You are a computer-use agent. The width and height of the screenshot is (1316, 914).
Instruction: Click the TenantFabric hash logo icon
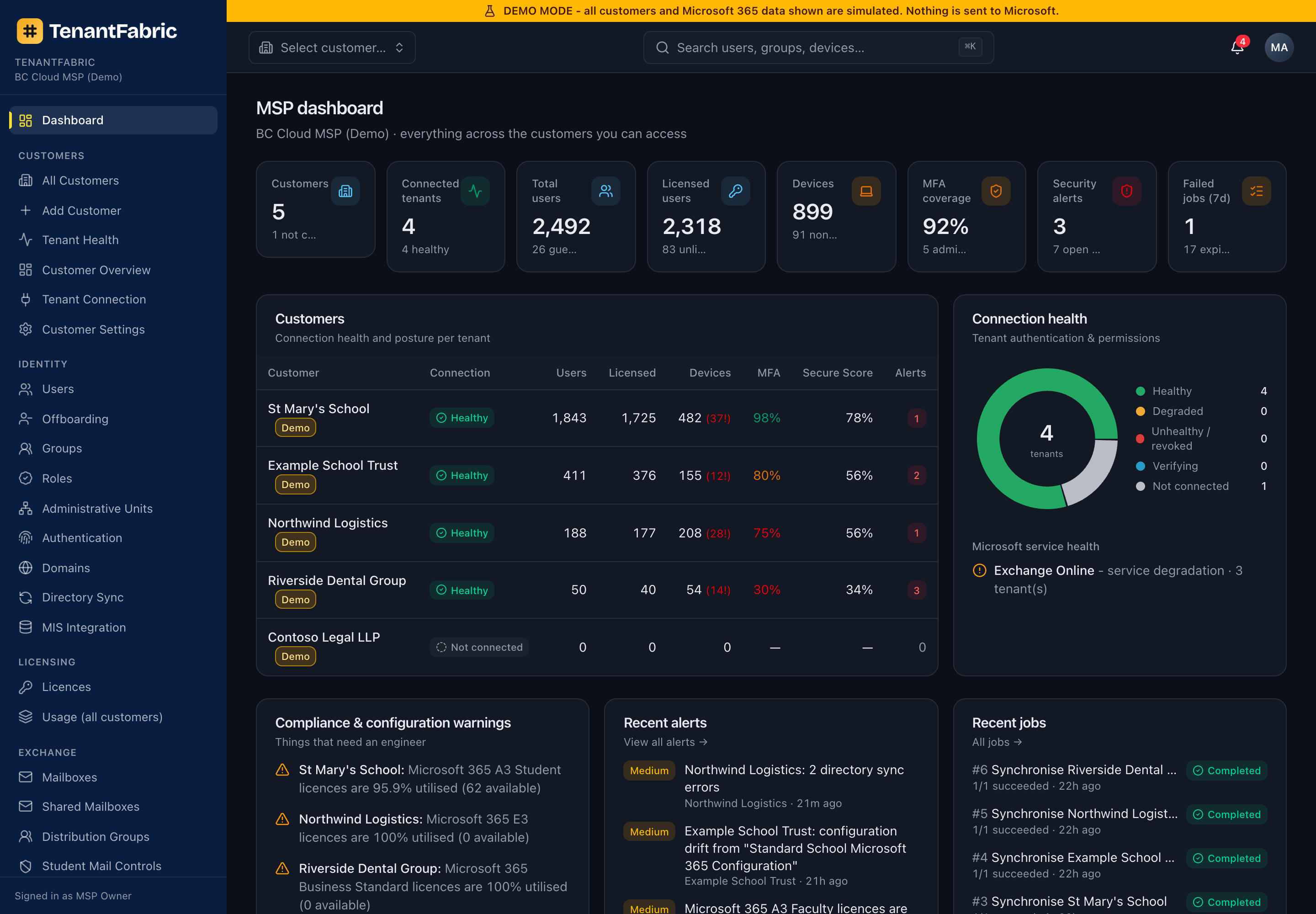tap(30, 31)
